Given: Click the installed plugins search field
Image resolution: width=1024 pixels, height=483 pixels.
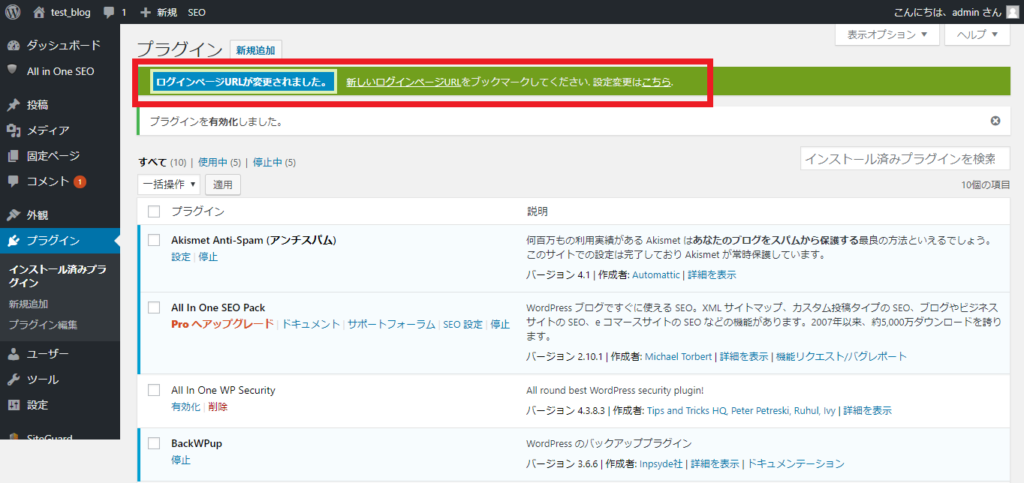Looking at the screenshot, I should tap(904, 158).
